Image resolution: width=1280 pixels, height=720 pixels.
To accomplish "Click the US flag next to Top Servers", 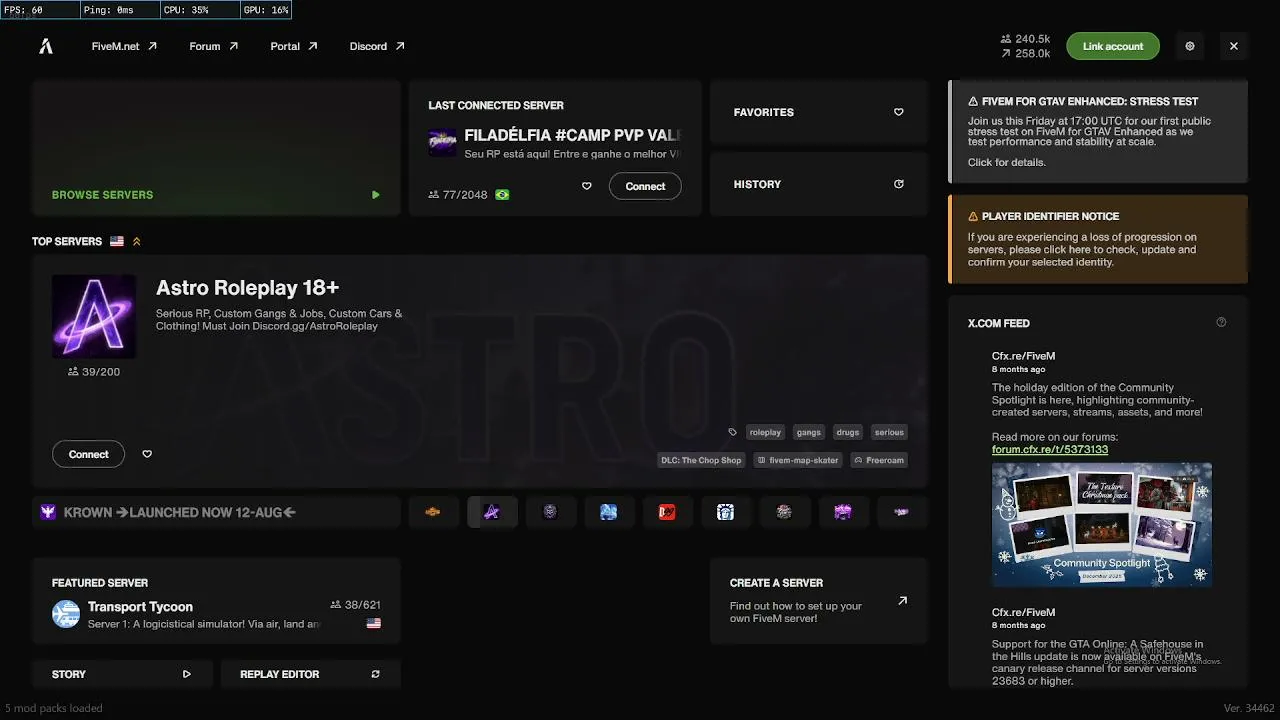I will coord(117,241).
